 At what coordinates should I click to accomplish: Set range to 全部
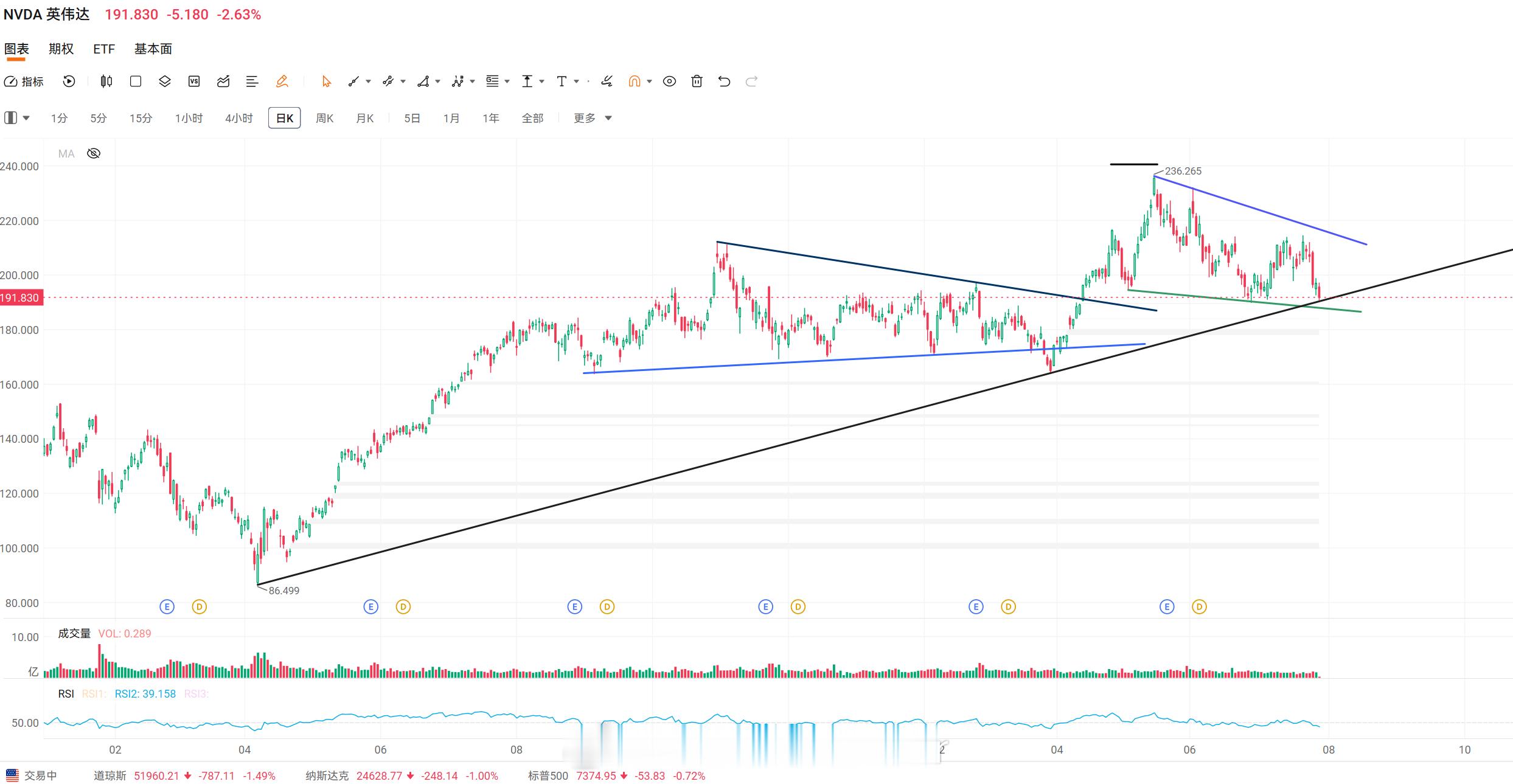(532, 118)
